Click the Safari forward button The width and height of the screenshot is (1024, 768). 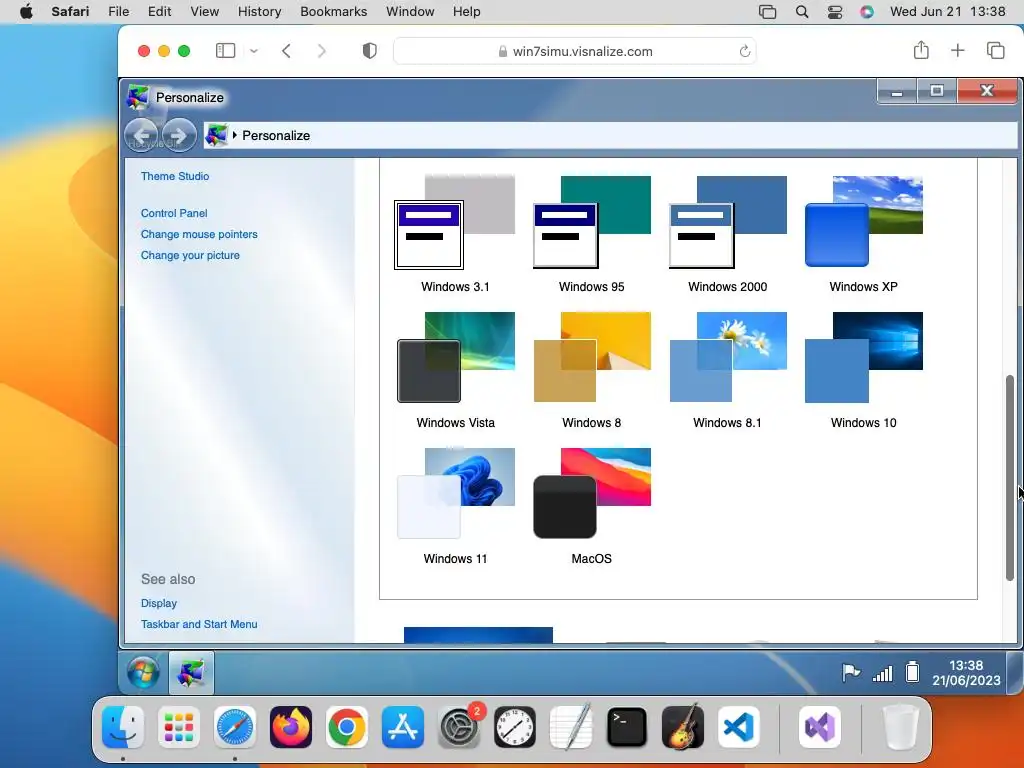click(x=321, y=51)
